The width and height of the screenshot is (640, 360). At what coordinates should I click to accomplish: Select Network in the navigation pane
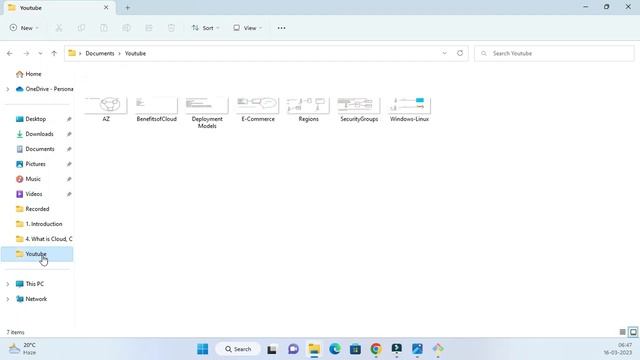click(37, 299)
